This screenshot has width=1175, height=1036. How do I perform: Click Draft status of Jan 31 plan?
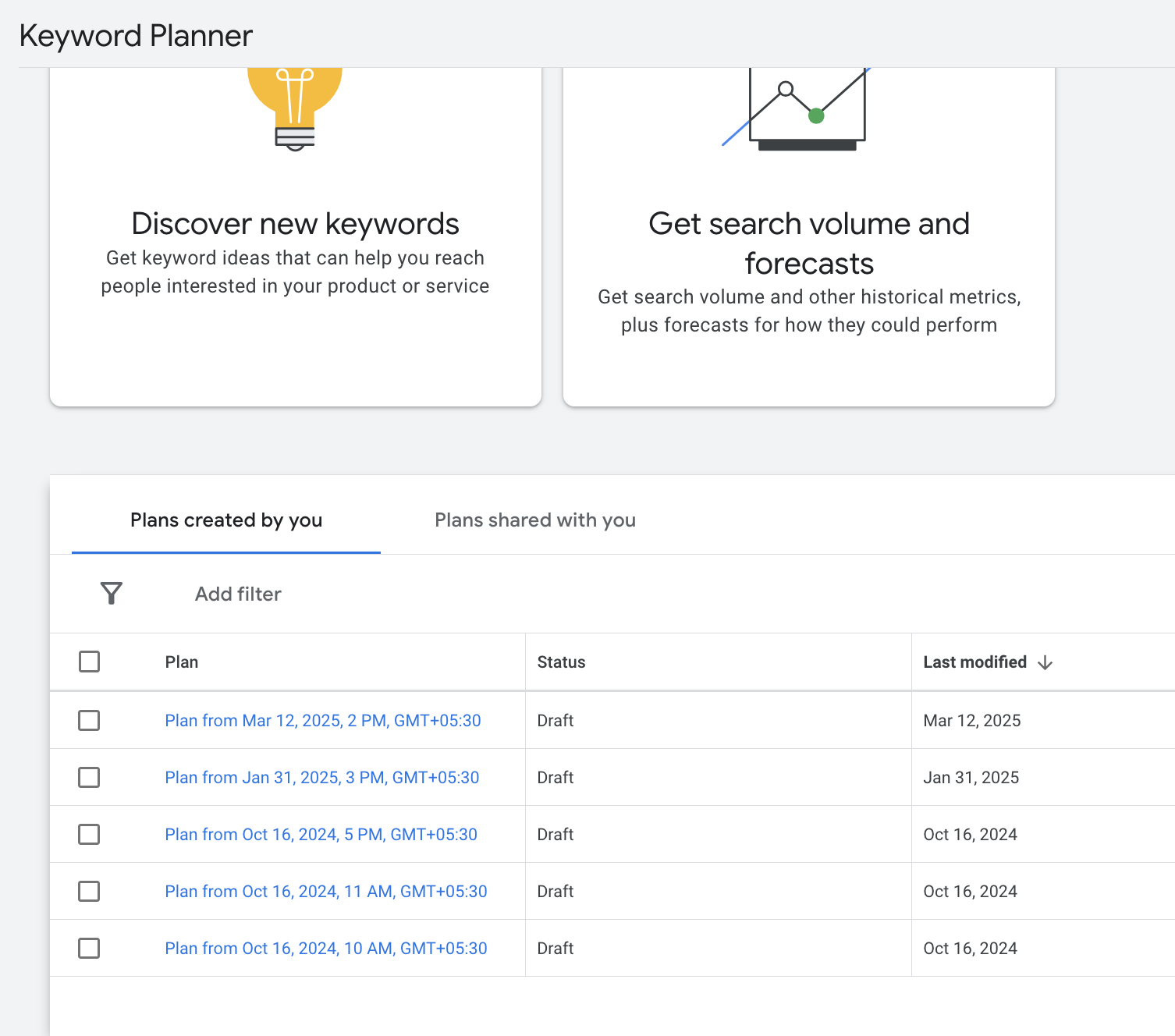[x=556, y=777]
